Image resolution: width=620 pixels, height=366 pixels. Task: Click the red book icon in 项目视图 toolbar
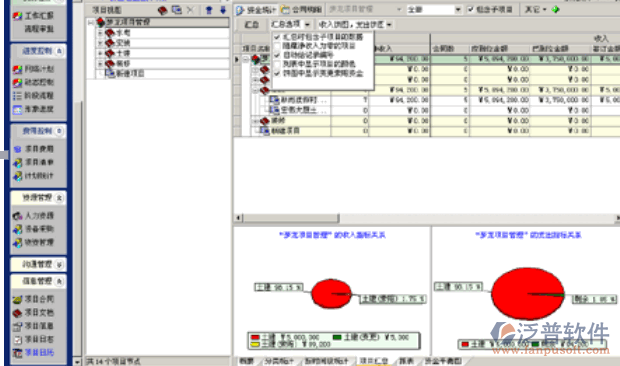pyautogui.click(x=162, y=10)
